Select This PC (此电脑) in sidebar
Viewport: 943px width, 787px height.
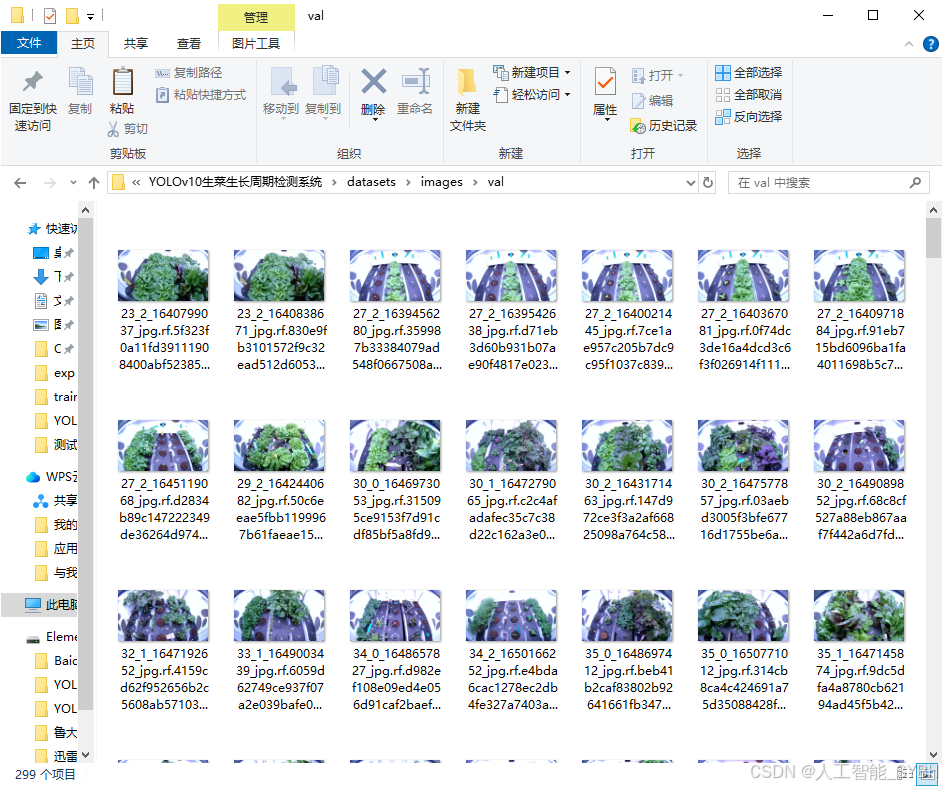[51, 605]
